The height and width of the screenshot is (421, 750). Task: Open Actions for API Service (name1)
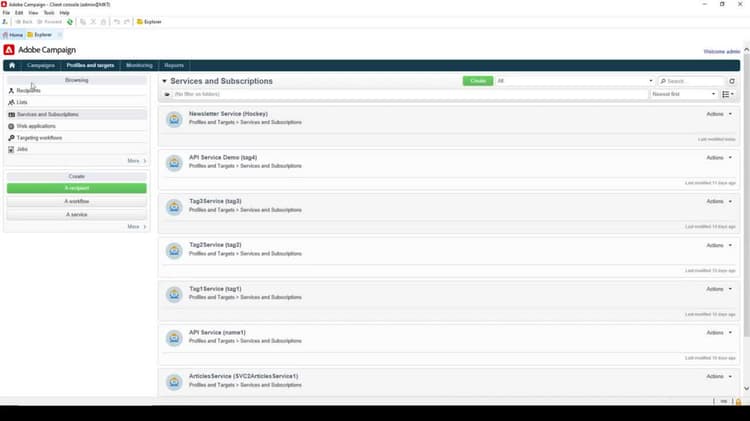point(719,332)
